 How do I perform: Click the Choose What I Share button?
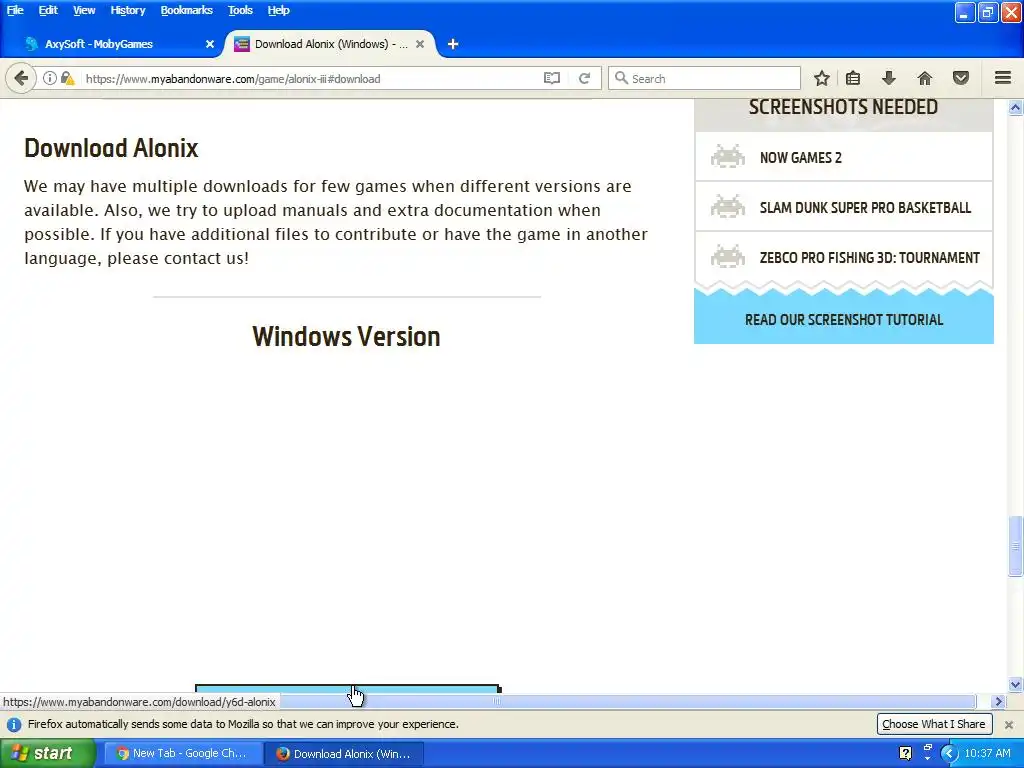pyautogui.click(x=934, y=724)
